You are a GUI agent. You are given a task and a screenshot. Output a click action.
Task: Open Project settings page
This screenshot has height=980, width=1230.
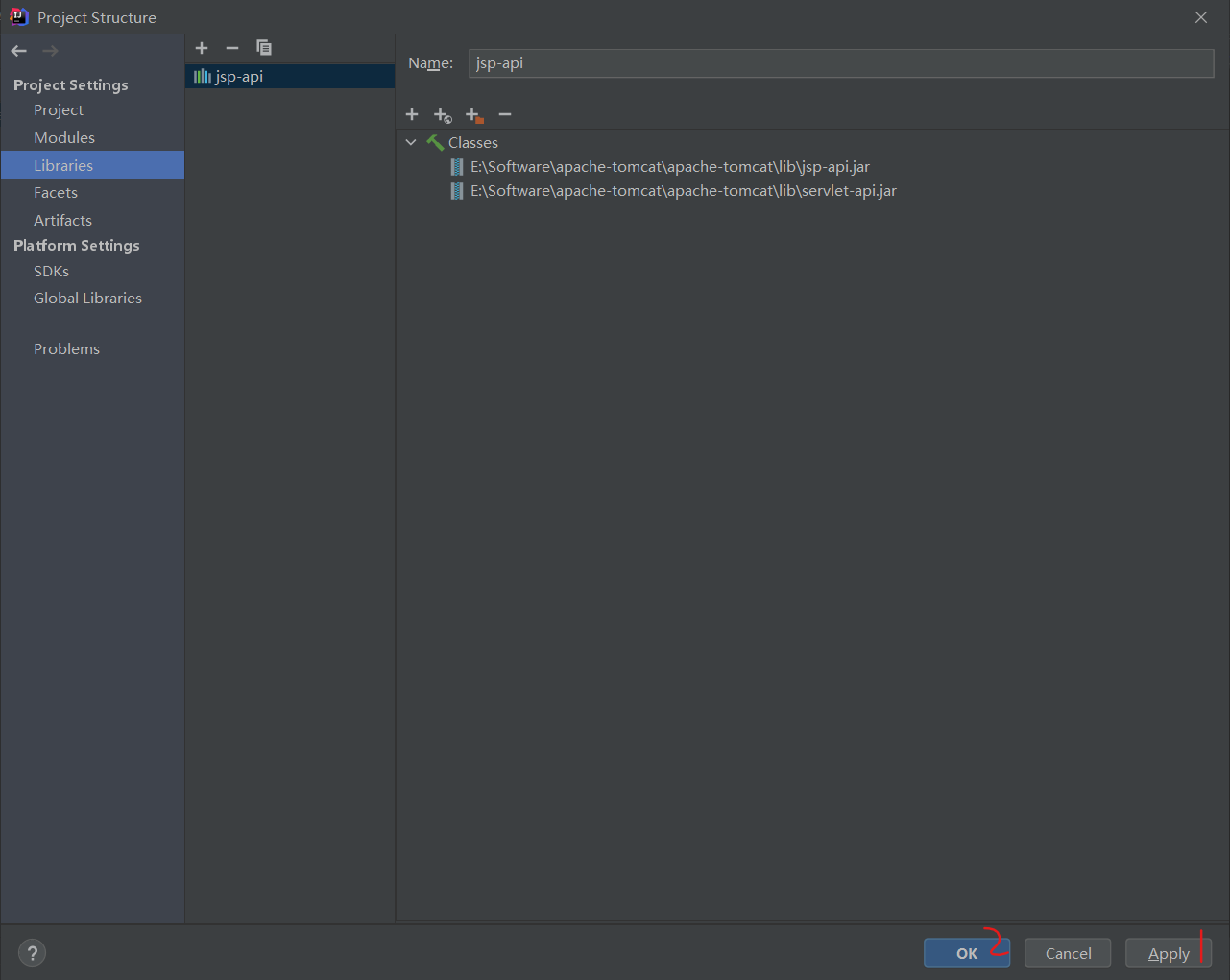59,110
